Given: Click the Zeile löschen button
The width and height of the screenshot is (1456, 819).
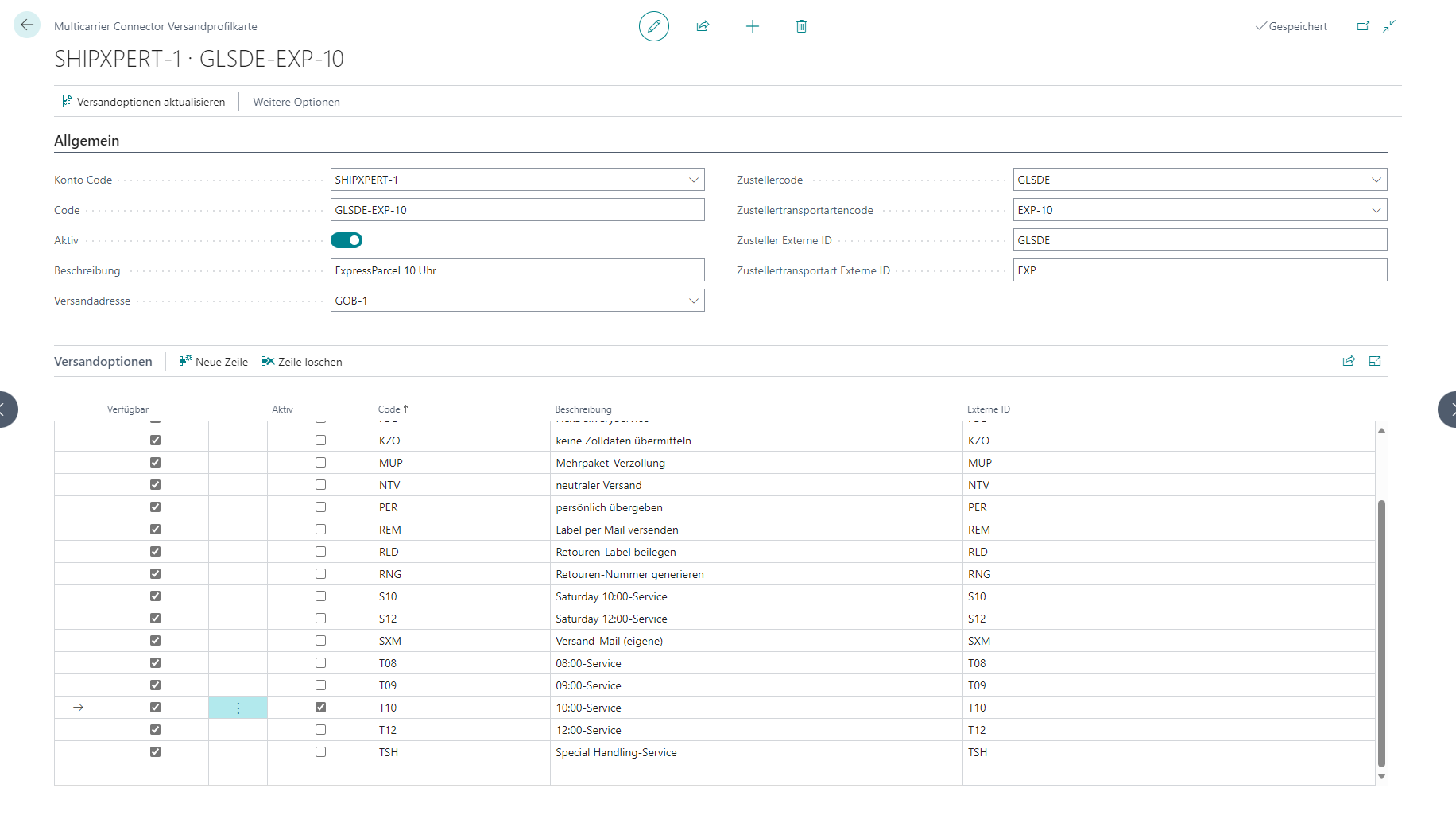Looking at the screenshot, I should point(302,362).
